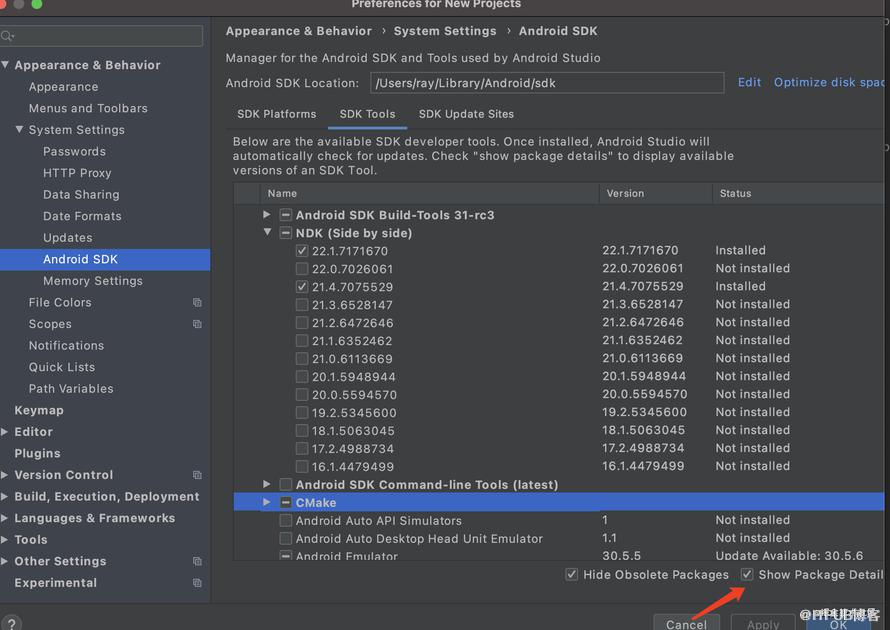Expand Android SDK Build-Tools 31-rc3 row
The image size is (890, 630).
click(267, 215)
